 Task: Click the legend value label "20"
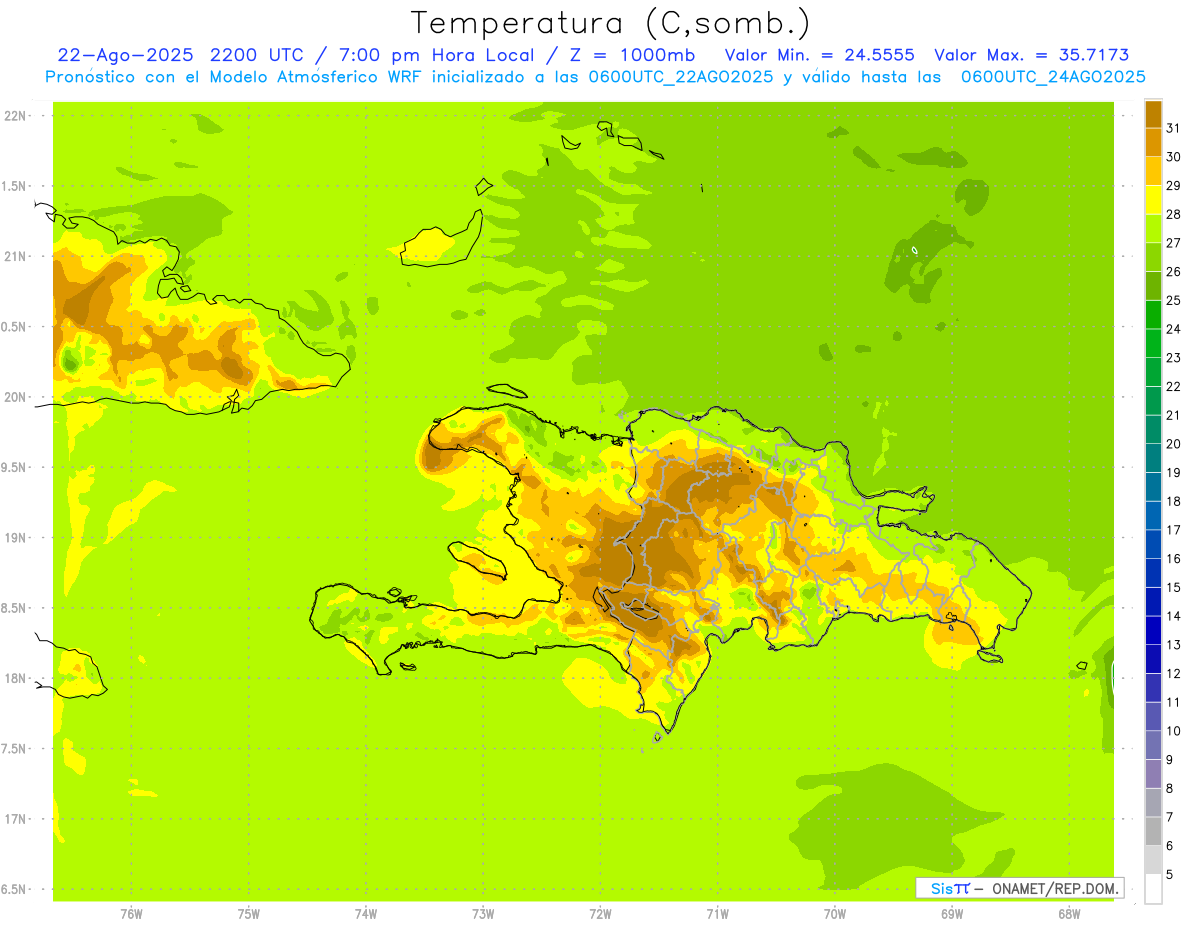1174,443
